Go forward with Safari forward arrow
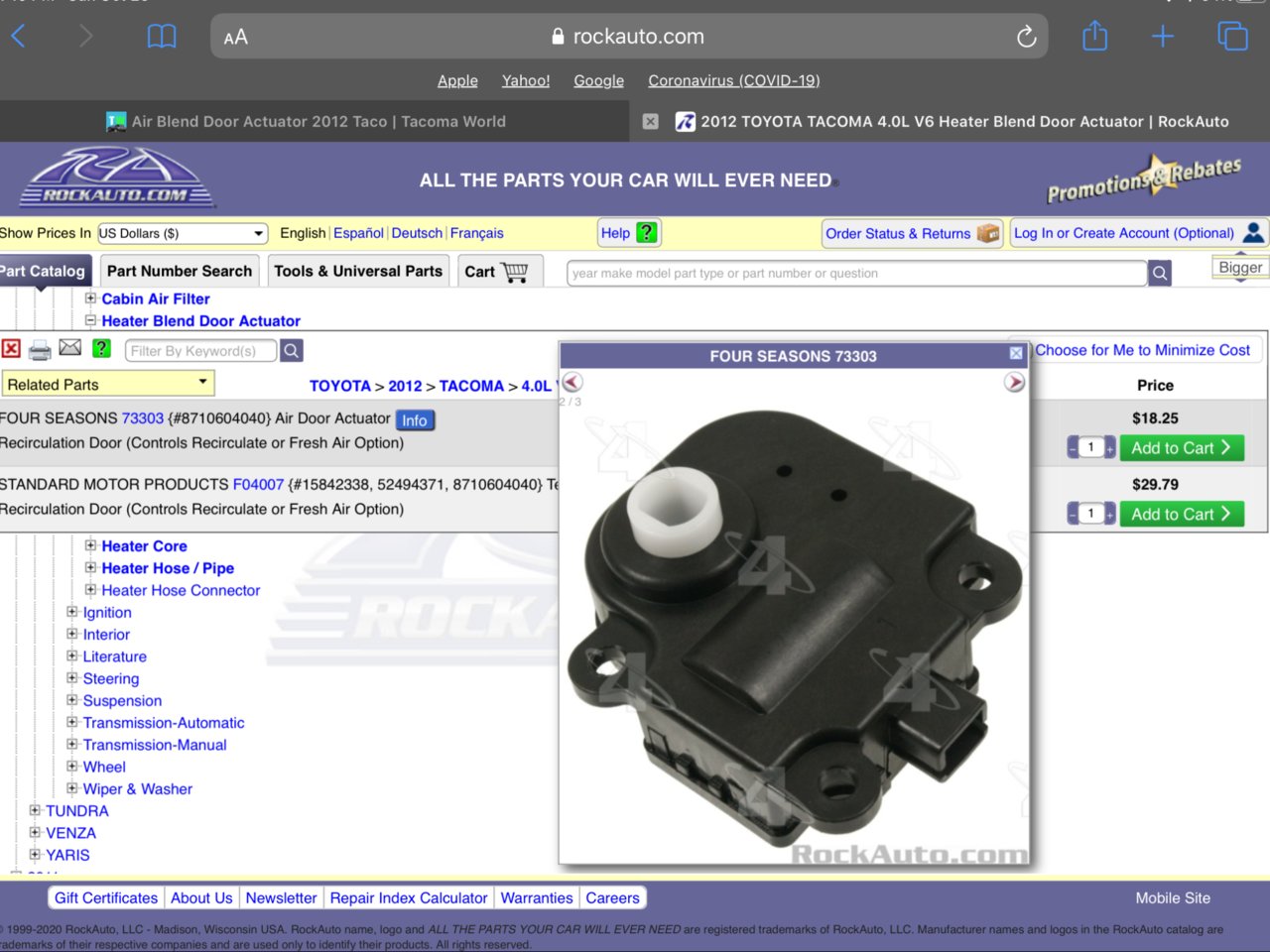The image size is (1270, 952). [x=85, y=37]
